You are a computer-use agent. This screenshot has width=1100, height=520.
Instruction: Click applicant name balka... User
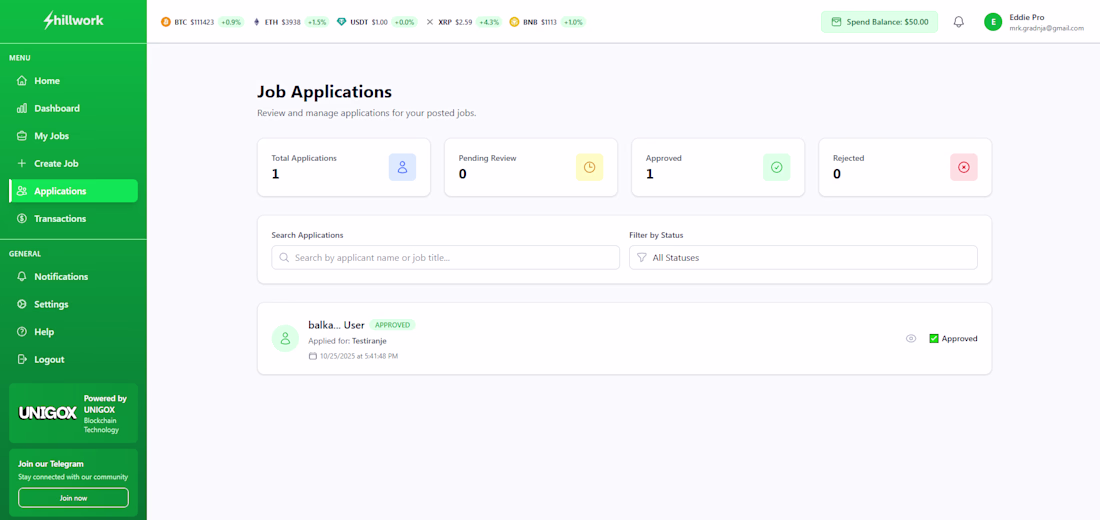tap(336, 325)
